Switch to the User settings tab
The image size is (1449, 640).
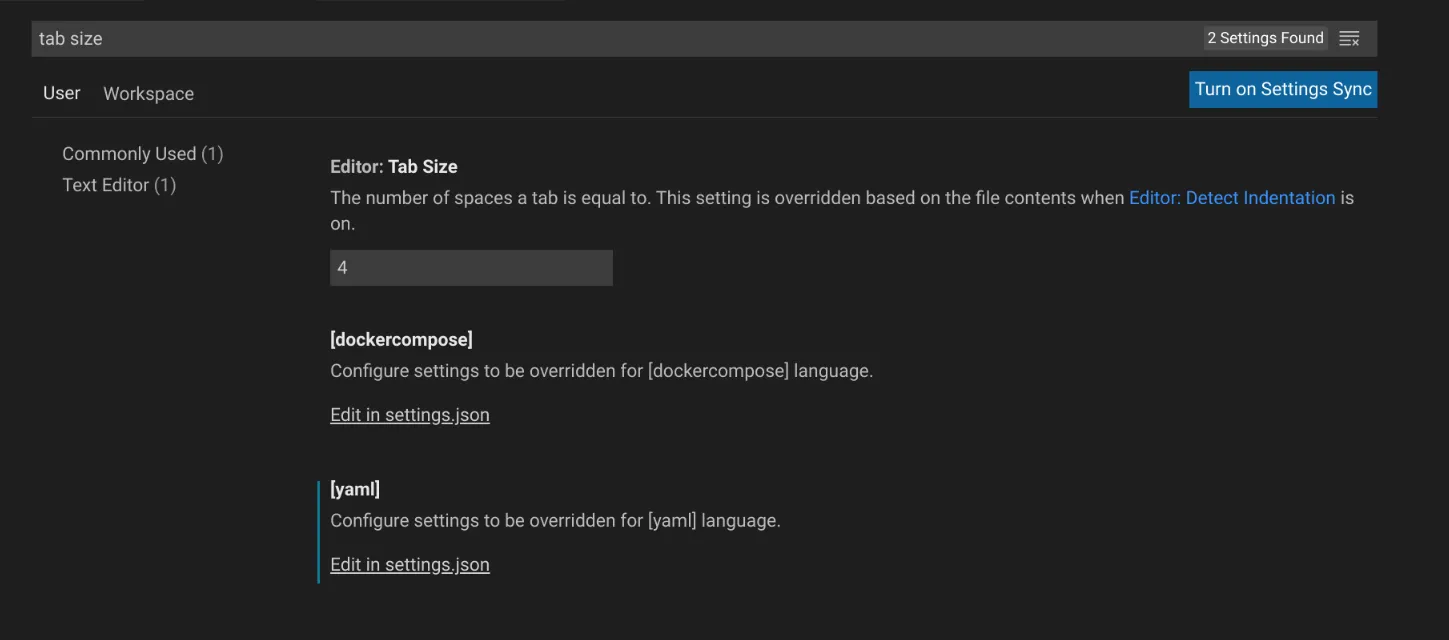tap(61, 93)
